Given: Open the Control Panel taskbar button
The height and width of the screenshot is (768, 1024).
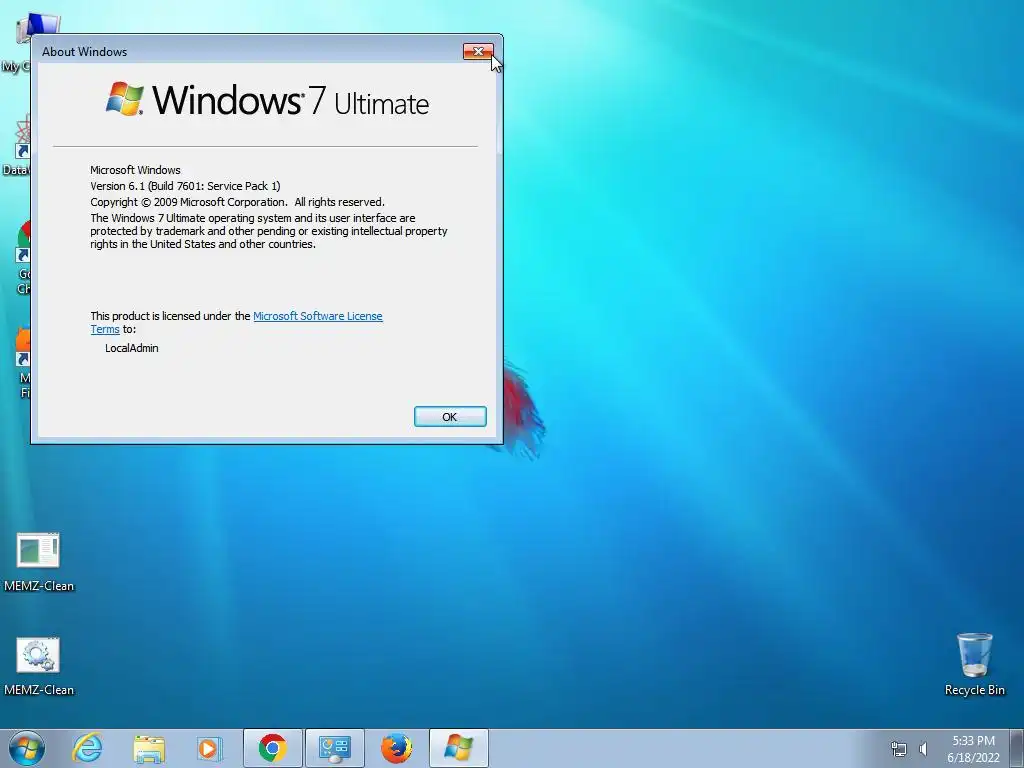Looking at the screenshot, I should 334,748.
